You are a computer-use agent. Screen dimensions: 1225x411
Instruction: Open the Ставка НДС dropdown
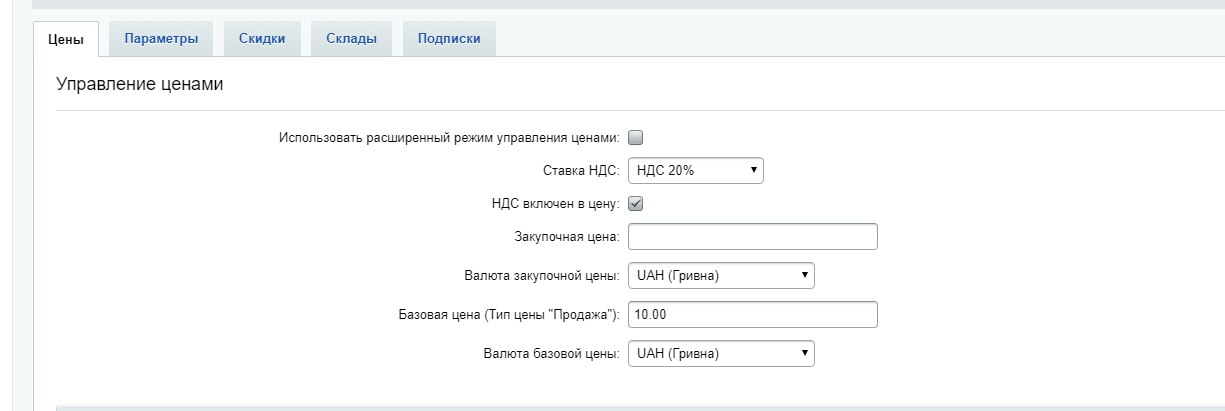tap(695, 171)
